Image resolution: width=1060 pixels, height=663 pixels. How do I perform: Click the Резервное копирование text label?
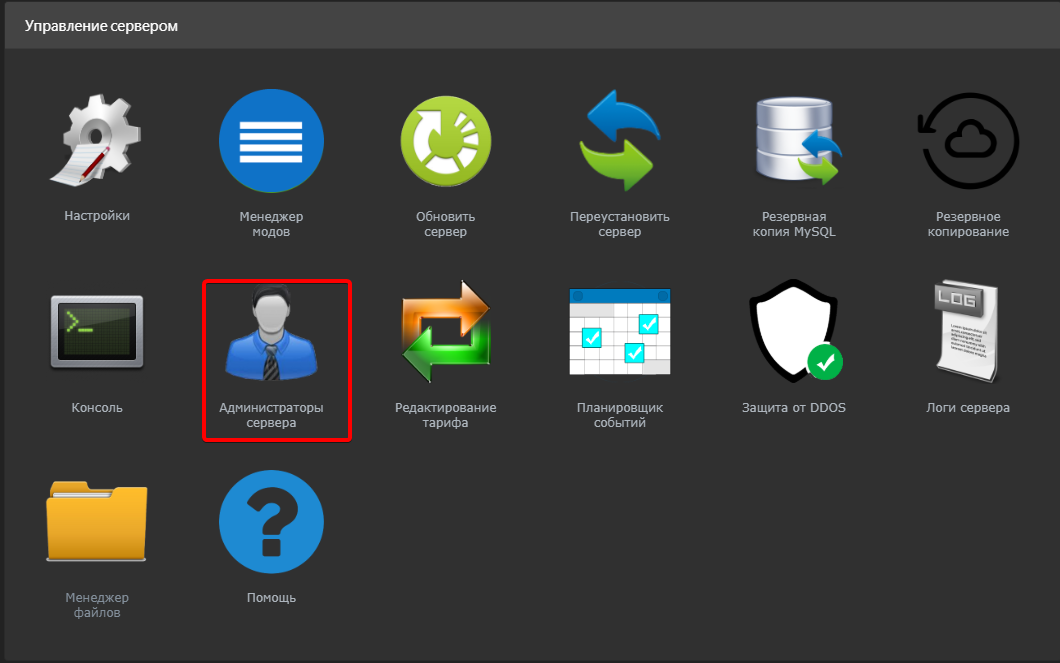pos(968,224)
